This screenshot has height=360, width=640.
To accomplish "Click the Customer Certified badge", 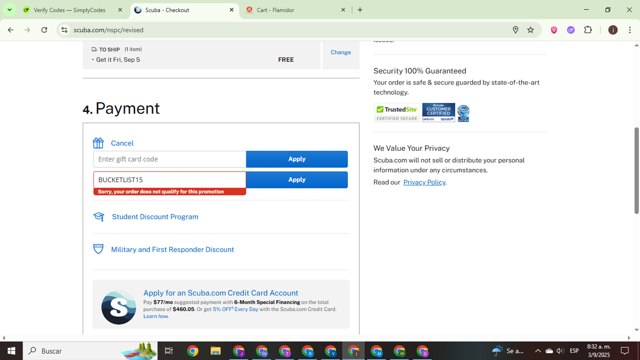I will (438, 112).
